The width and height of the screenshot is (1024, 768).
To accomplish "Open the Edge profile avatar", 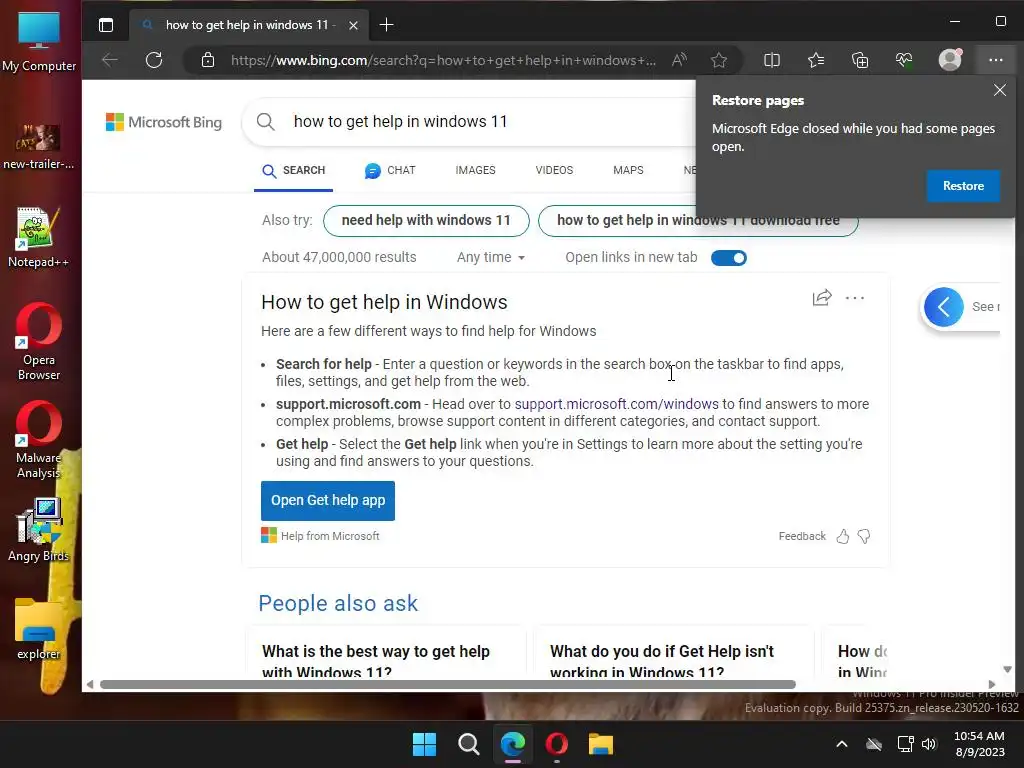I will click(x=950, y=59).
